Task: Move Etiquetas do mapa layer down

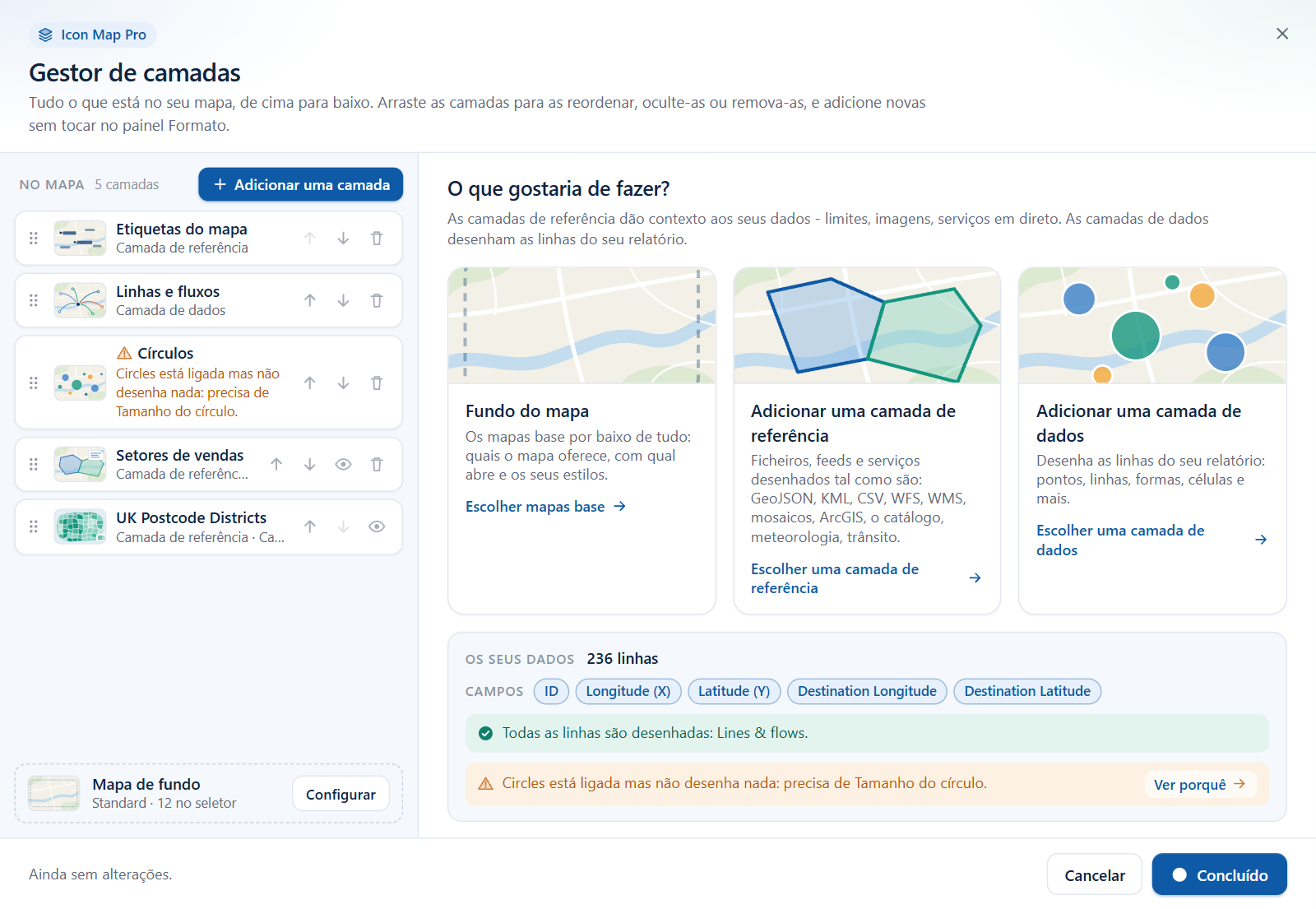Action: tap(344, 239)
